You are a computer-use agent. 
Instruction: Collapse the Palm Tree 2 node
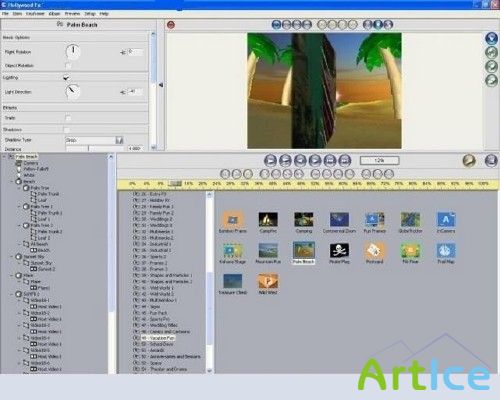pos(19,225)
